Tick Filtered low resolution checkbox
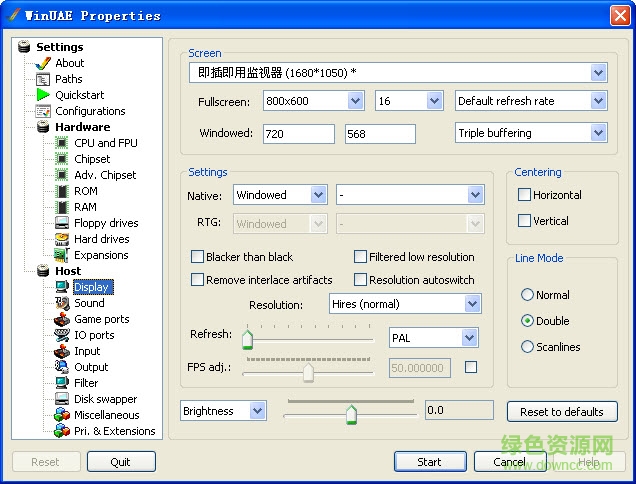 (x=360, y=257)
